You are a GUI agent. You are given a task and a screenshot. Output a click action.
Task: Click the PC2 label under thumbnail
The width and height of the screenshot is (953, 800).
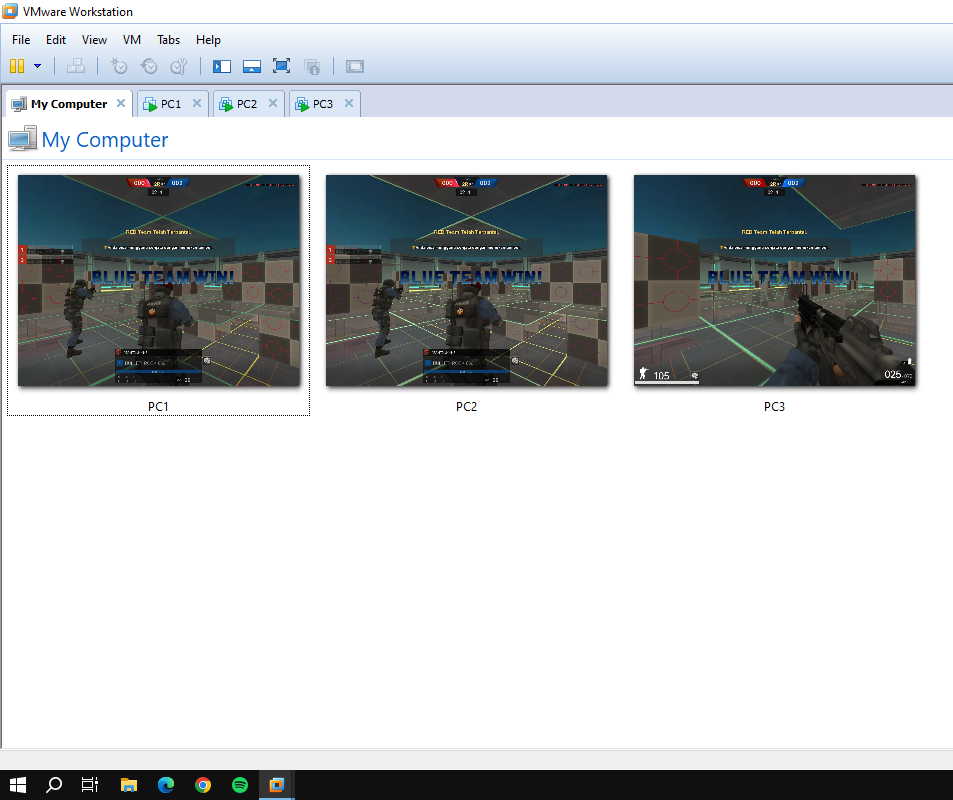pyautogui.click(x=467, y=407)
